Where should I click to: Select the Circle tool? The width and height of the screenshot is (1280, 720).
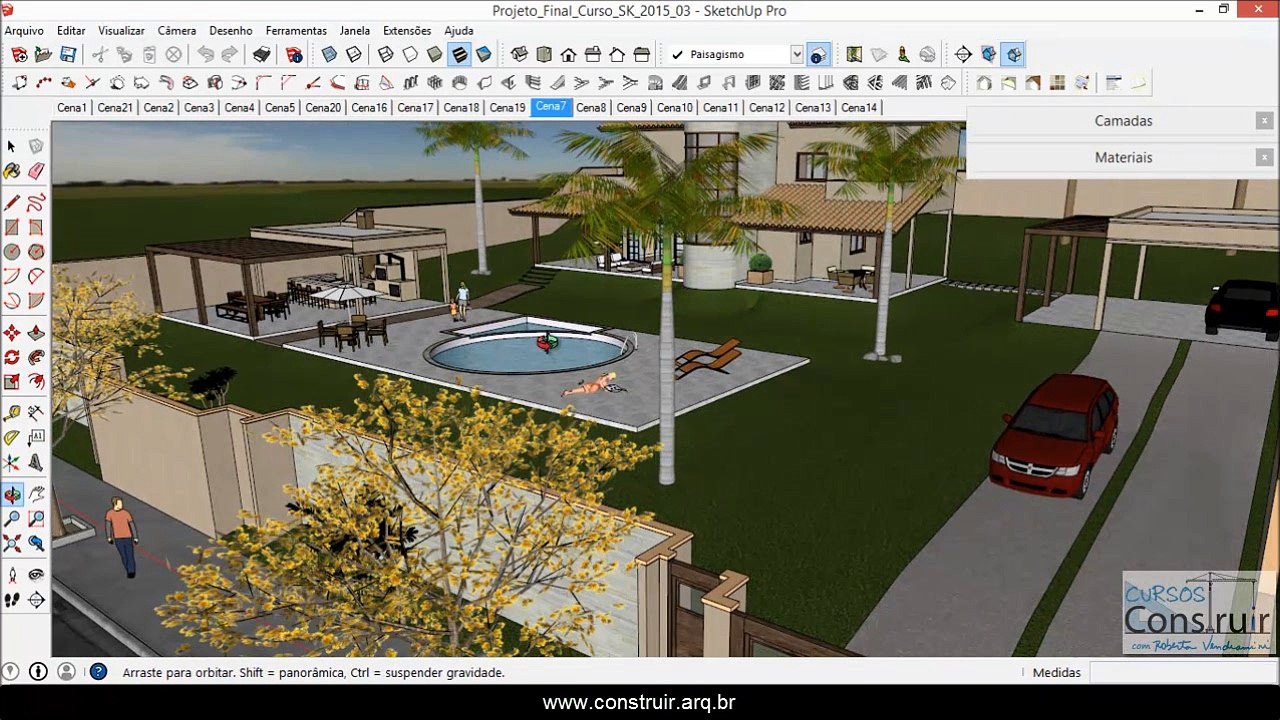[12, 252]
